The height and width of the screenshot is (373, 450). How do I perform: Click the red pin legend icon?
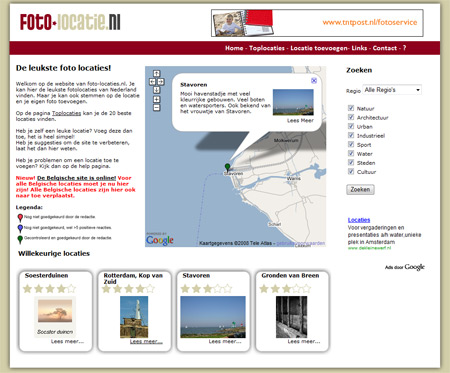(20, 218)
